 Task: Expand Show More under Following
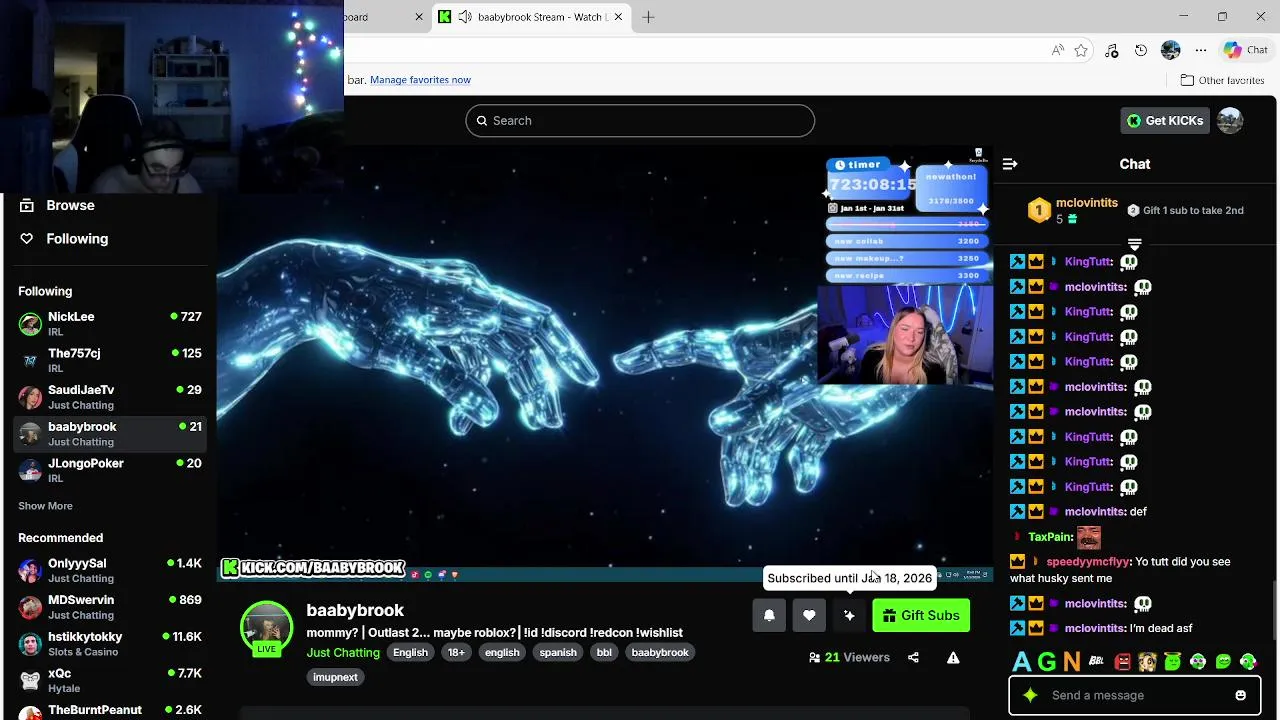pos(45,506)
